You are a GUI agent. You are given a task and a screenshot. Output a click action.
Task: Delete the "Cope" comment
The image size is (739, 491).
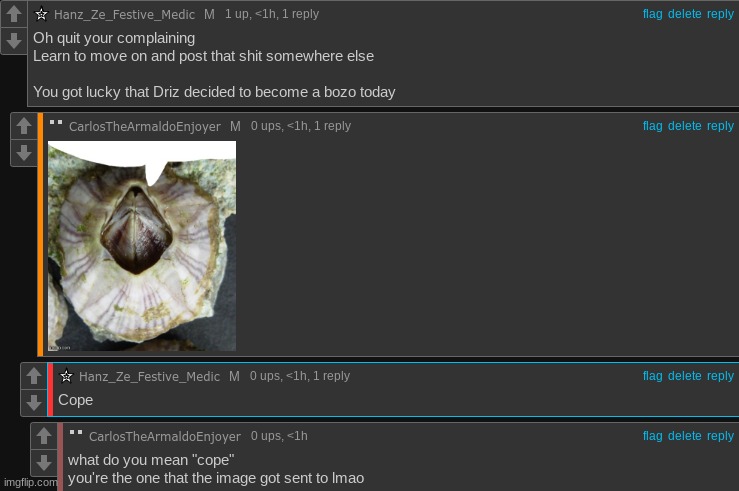(685, 376)
